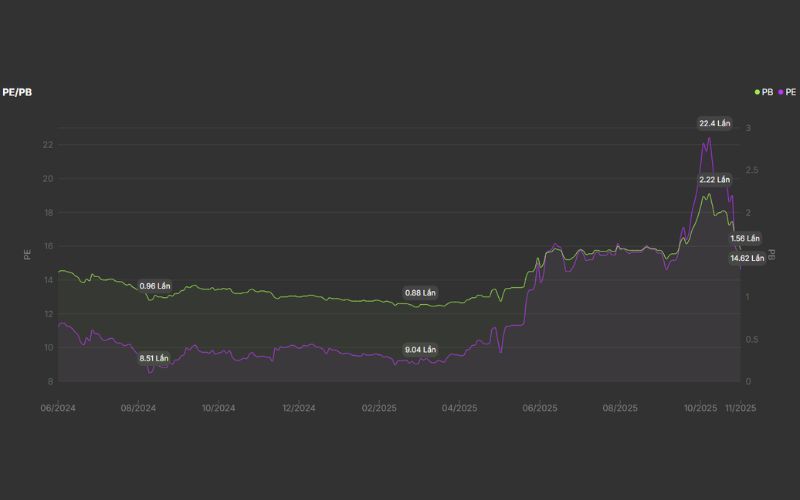Toggle the PE series in the legend

pos(791,92)
